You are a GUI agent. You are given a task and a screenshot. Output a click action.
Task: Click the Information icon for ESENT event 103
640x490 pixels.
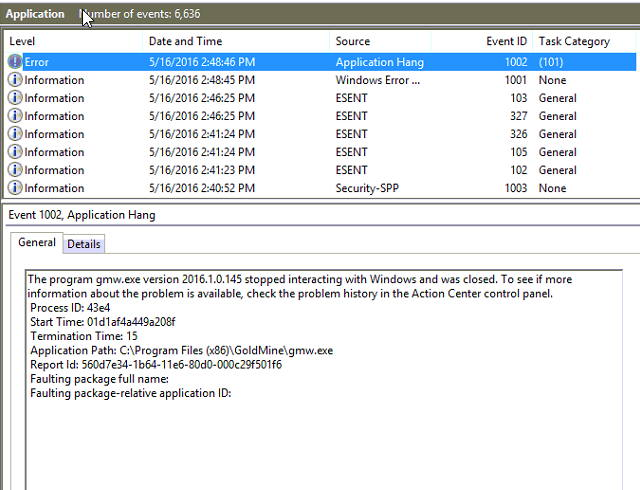tap(15, 98)
